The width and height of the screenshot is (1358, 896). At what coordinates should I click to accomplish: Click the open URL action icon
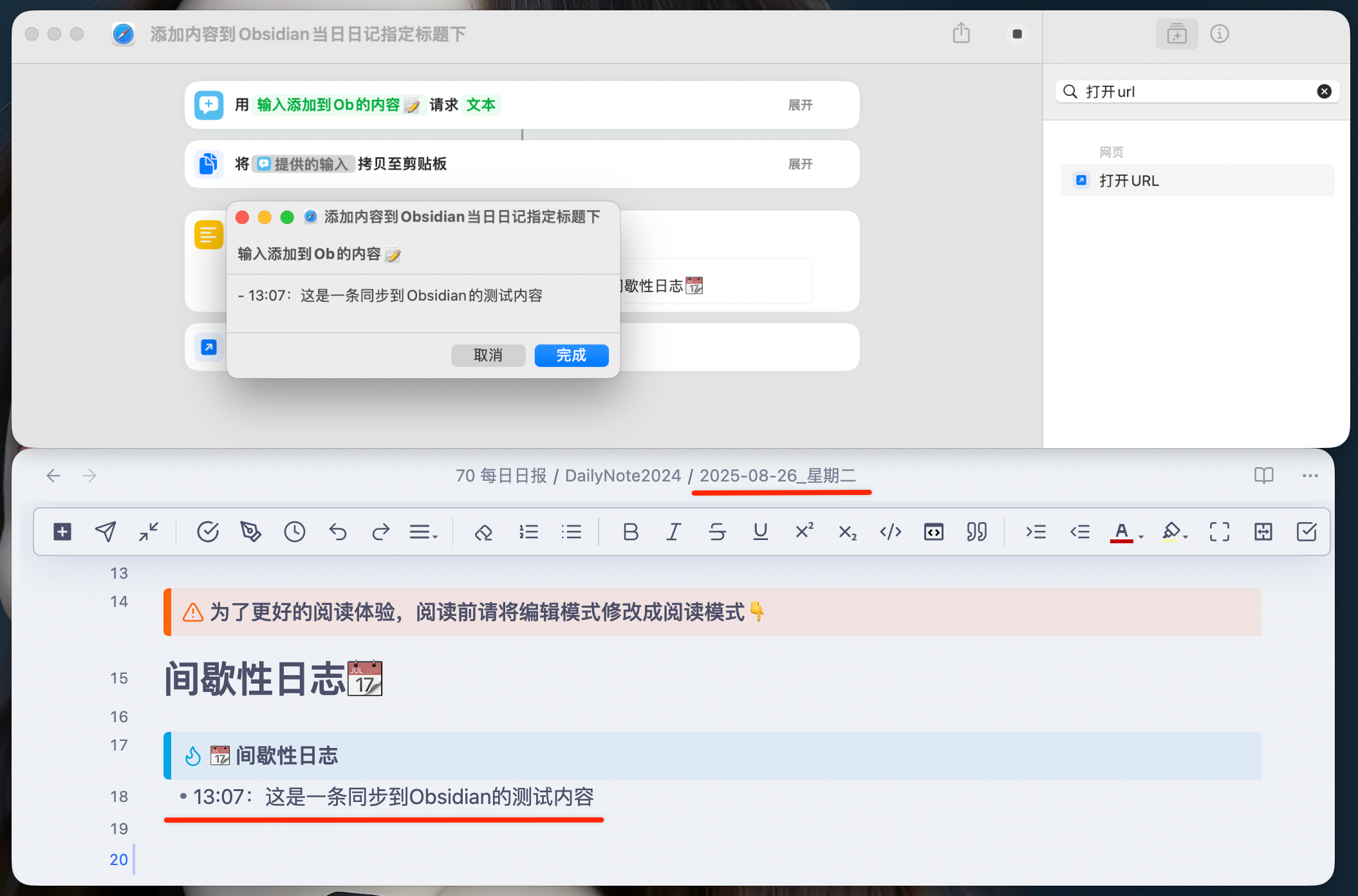coord(209,348)
